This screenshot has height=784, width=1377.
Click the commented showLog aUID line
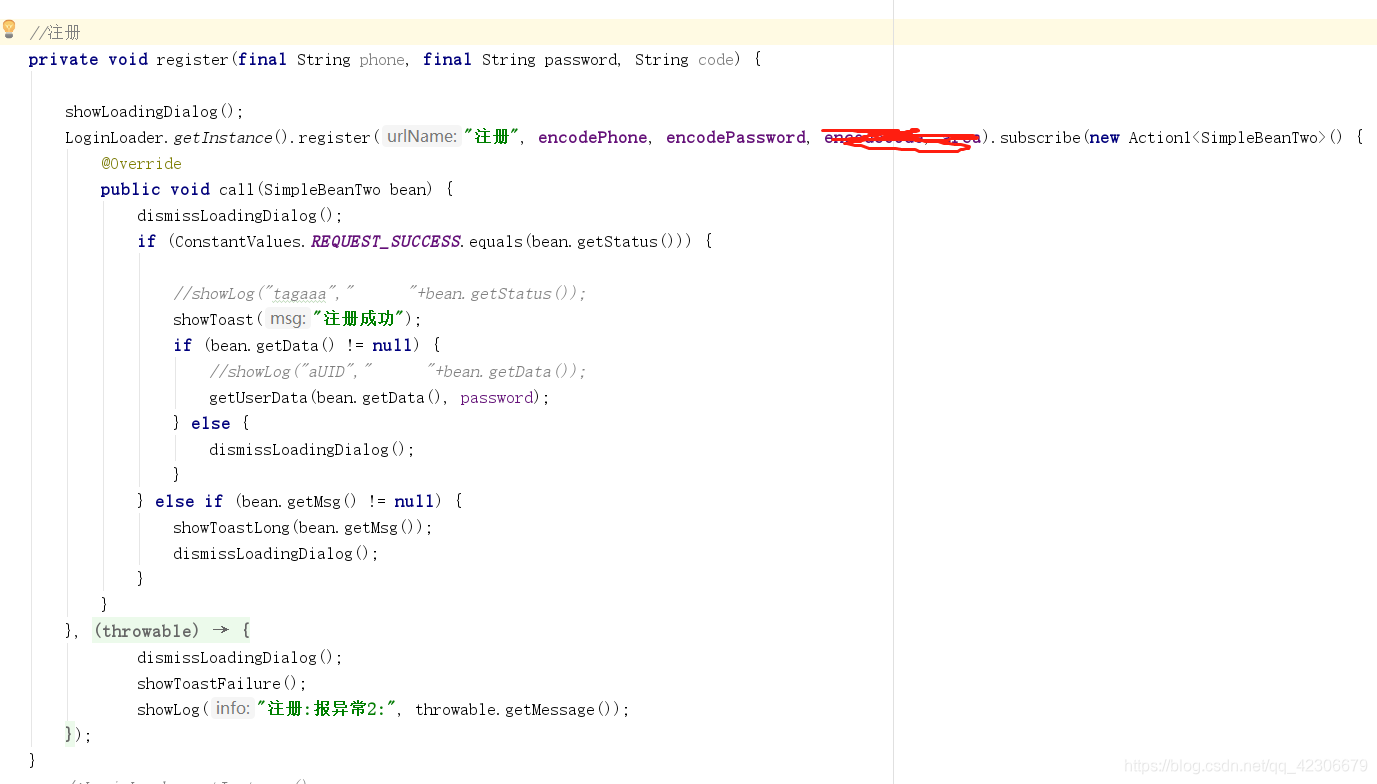click(397, 372)
